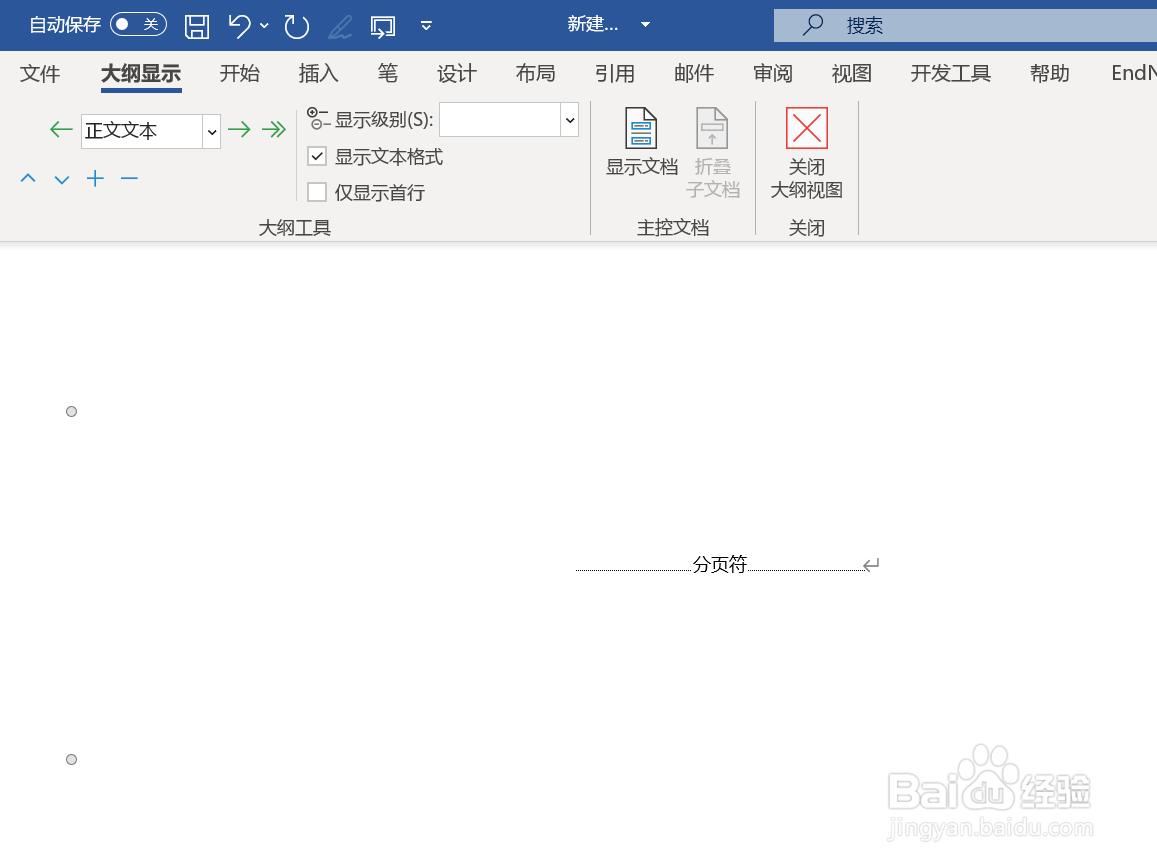Save the document via quick access toolbar

[196, 26]
